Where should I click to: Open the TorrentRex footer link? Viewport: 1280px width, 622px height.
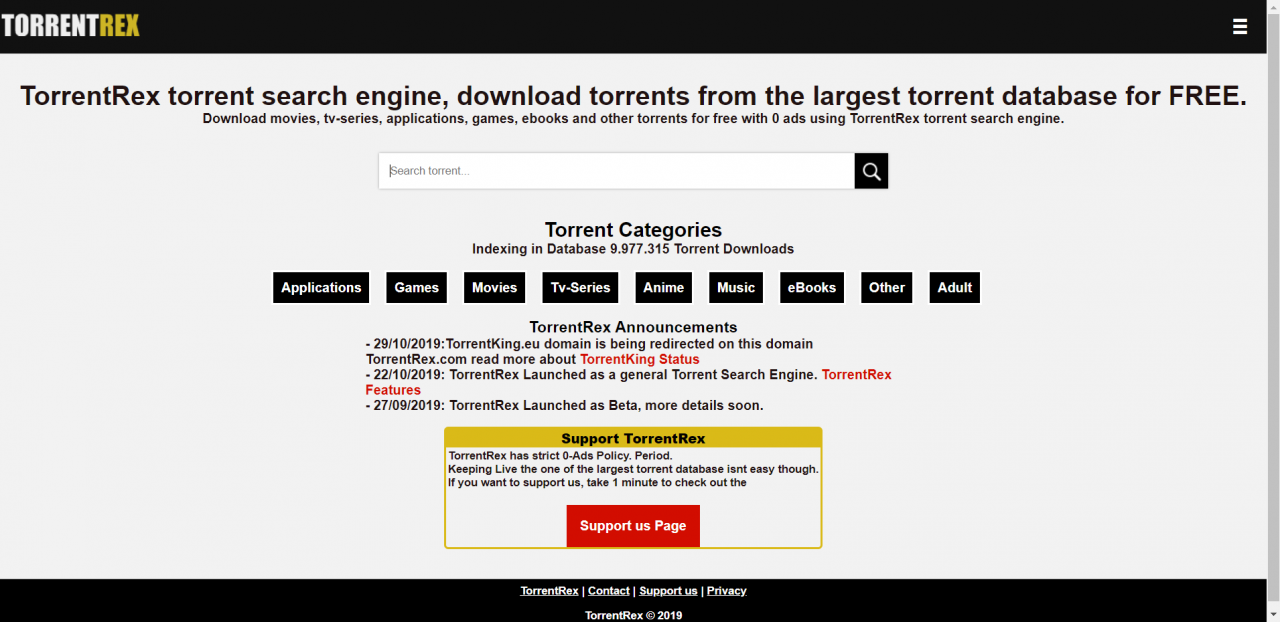[549, 591]
